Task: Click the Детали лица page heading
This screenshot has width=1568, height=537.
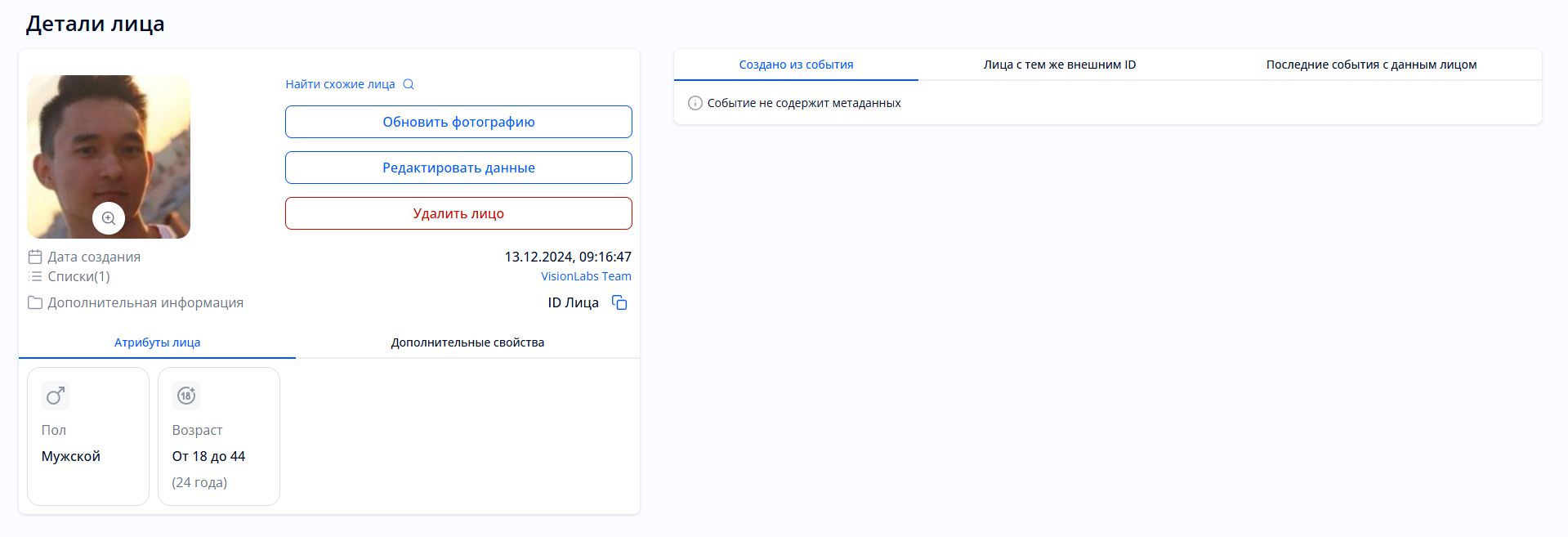Action: pyautogui.click(x=95, y=24)
